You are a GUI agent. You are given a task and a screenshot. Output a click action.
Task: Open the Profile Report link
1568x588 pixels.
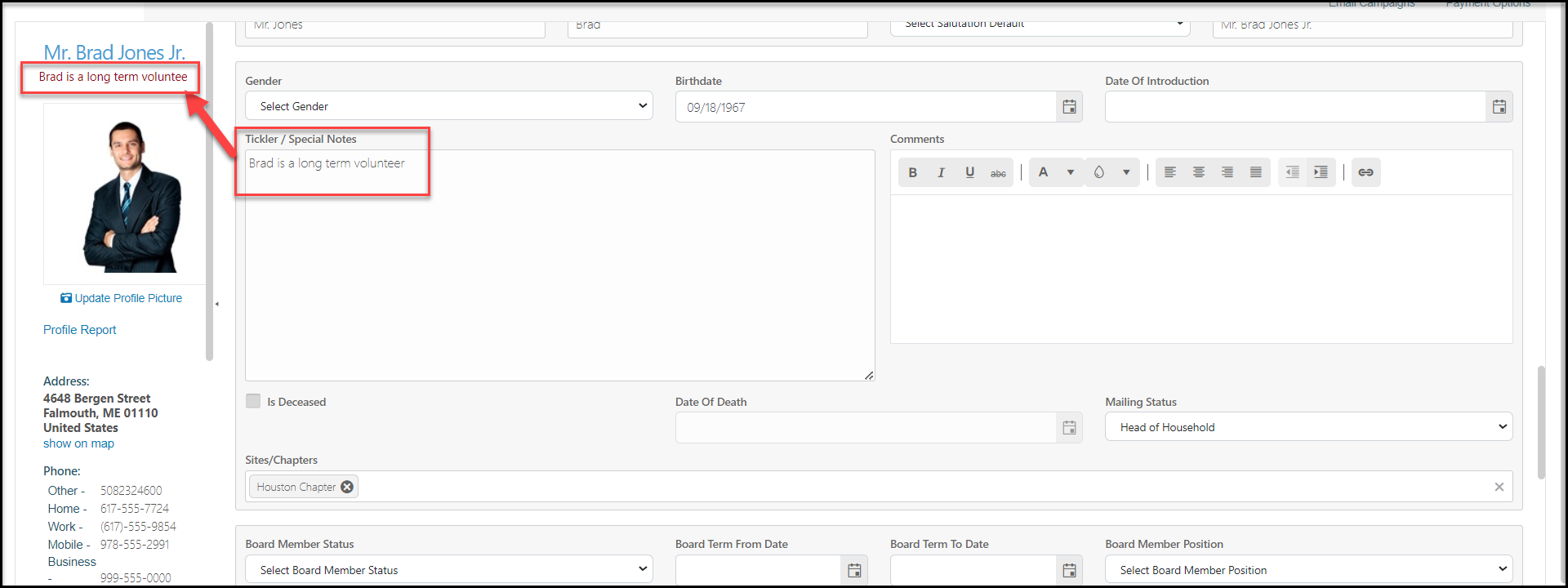80,330
